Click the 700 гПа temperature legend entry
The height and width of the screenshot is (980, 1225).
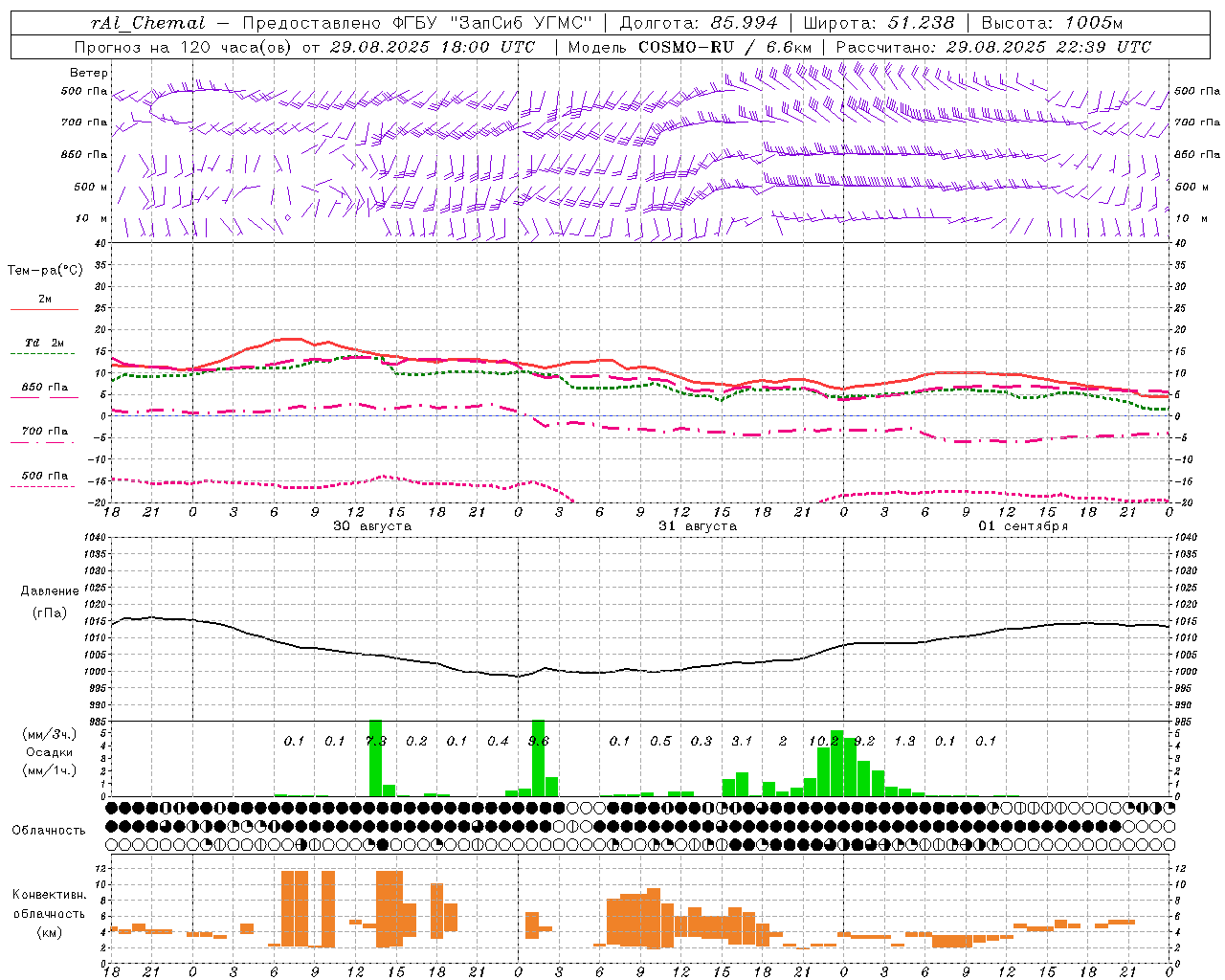click(x=45, y=431)
